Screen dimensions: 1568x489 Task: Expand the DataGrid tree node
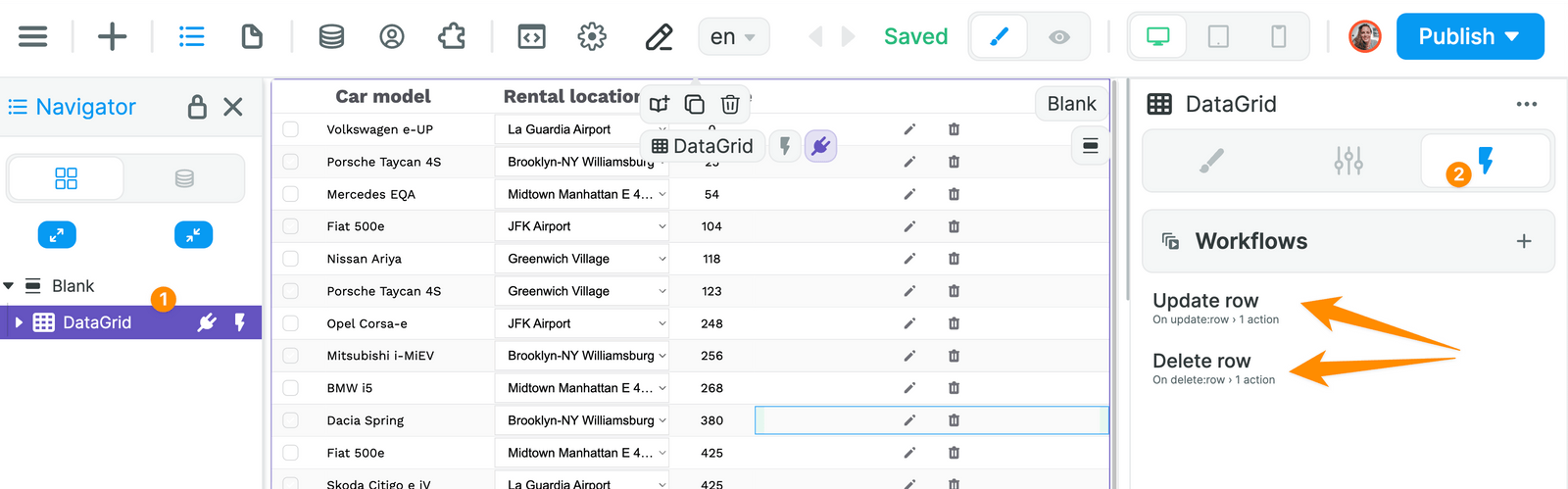coord(18,322)
